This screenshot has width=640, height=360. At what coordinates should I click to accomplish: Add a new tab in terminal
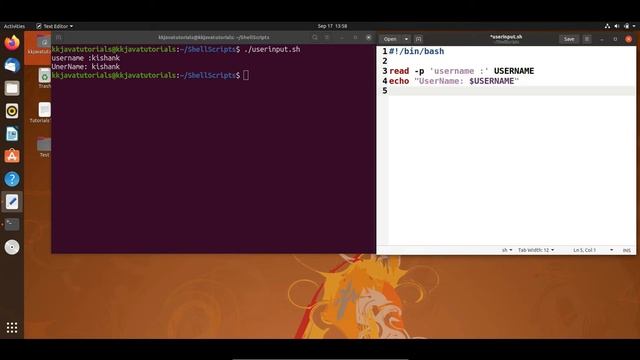[x=59, y=37]
